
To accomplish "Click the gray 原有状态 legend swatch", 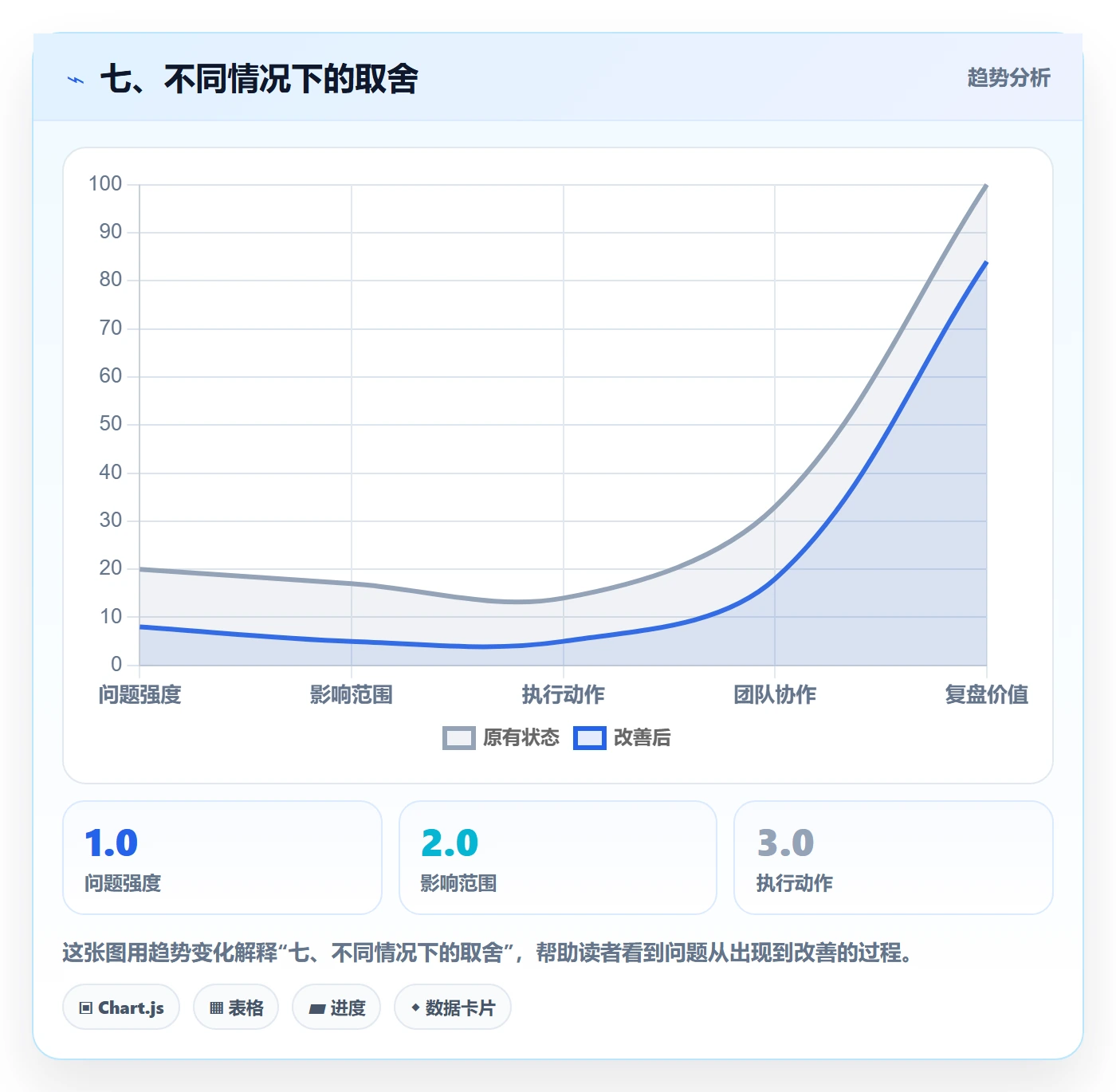I will pyautogui.click(x=458, y=738).
